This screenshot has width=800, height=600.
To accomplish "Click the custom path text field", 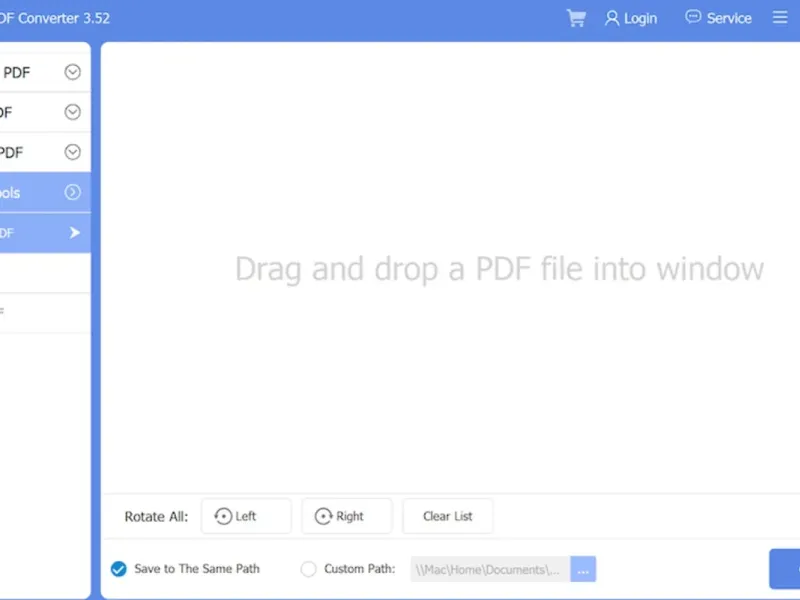I will (490, 569).
